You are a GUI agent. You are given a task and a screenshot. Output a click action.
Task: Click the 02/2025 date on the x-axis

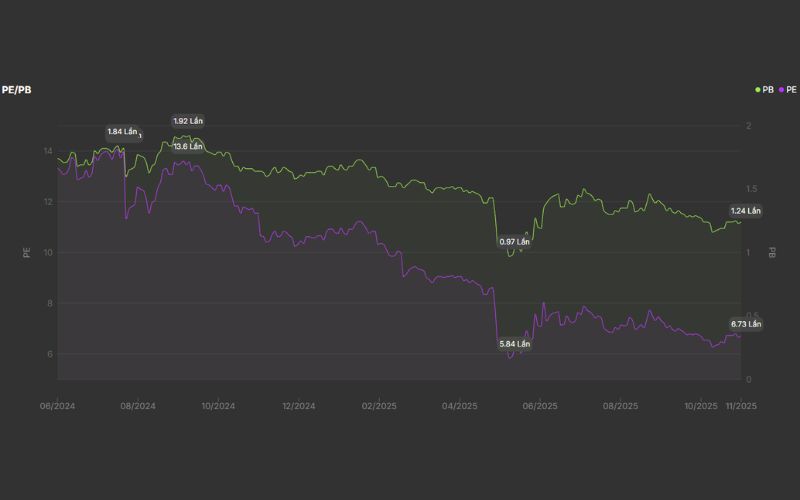(379, 406)
